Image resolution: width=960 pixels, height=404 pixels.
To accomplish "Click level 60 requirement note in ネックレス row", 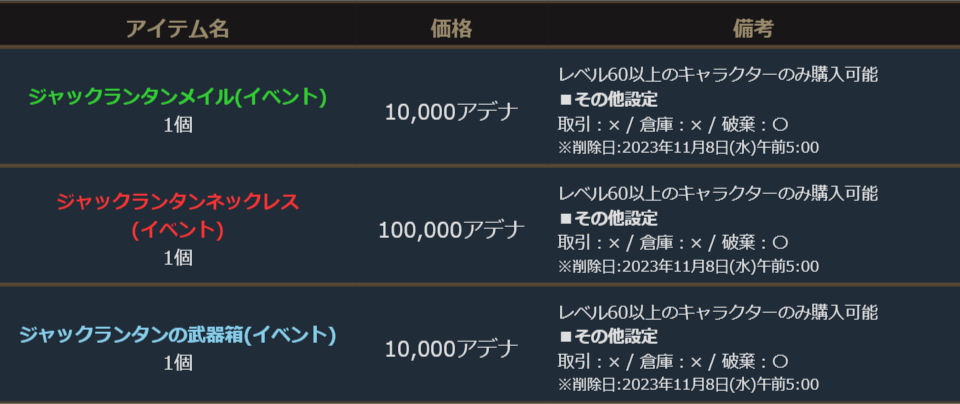I will pos(717,193).
